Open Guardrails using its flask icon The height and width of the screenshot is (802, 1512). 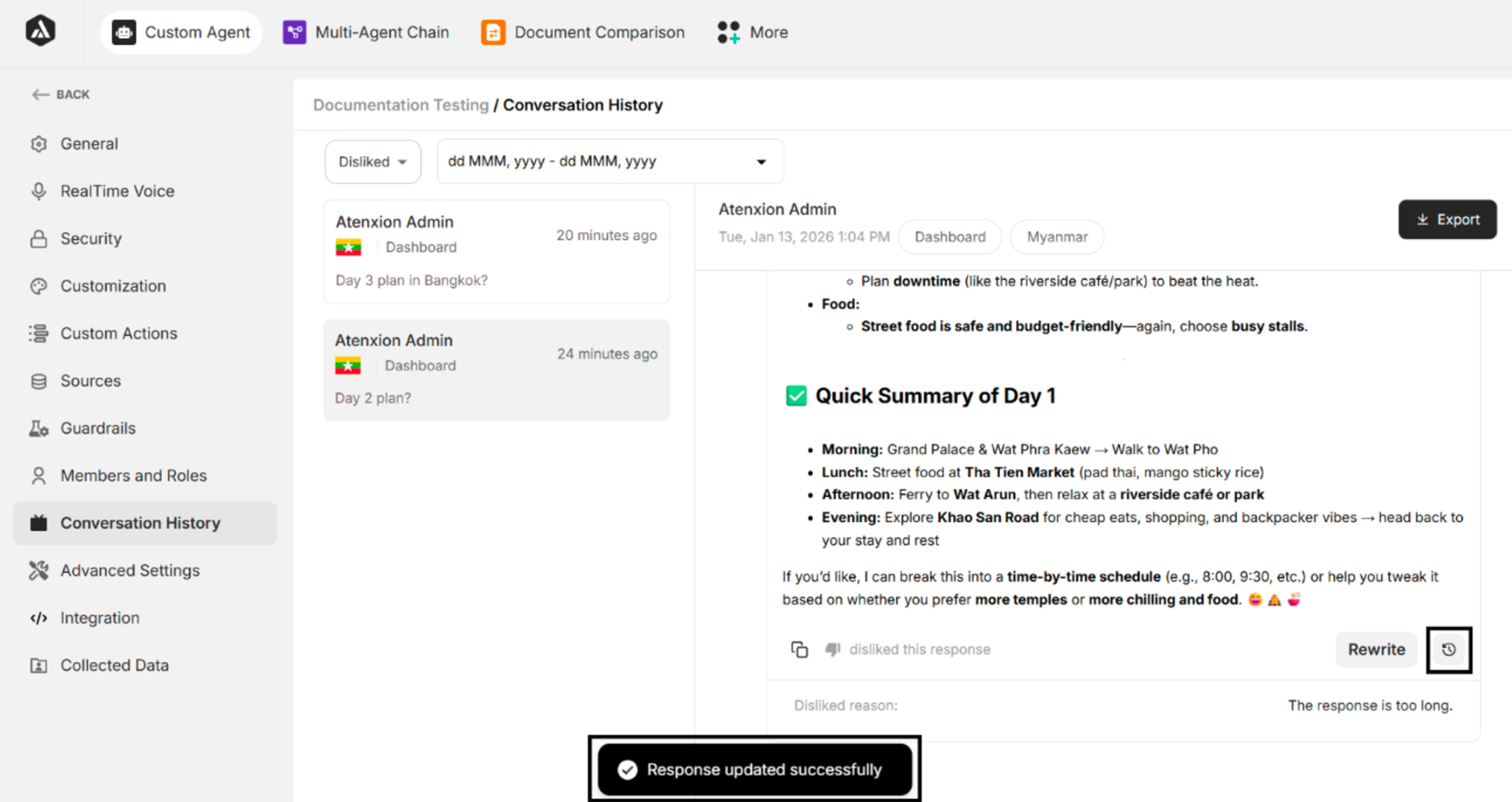coord(39,428)
